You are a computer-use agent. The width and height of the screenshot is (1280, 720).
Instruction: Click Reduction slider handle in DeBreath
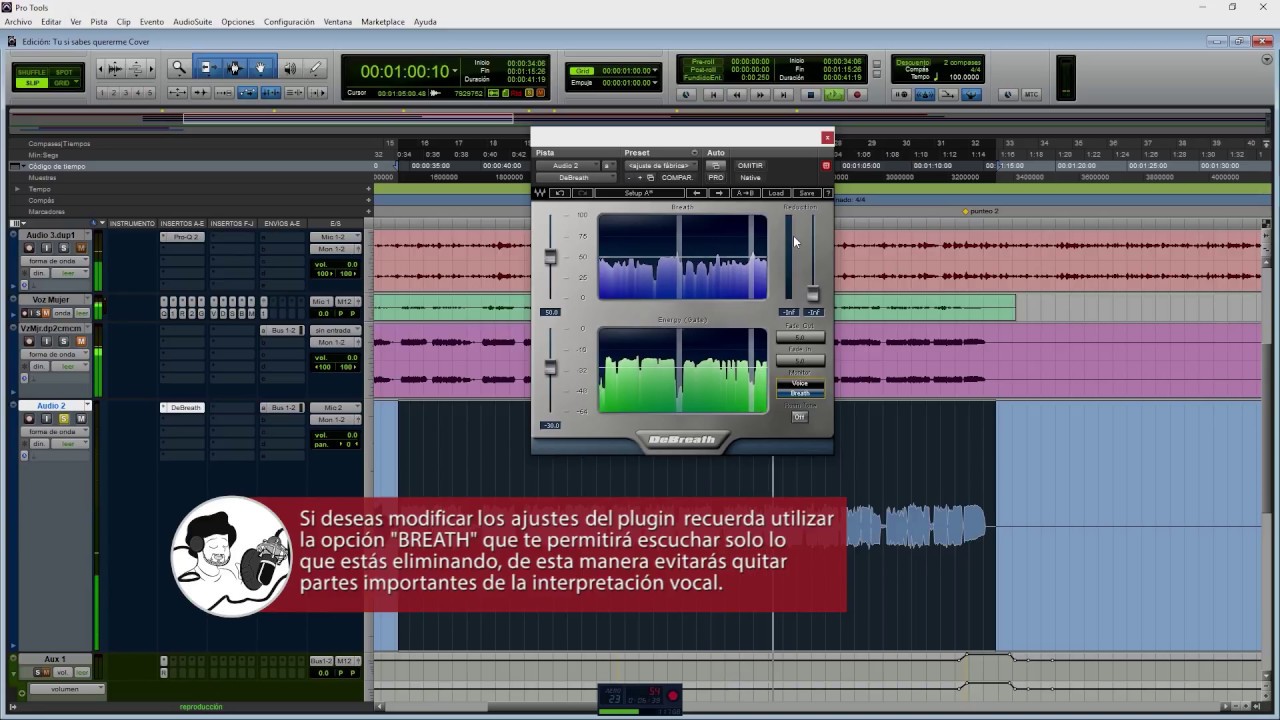[x=813, y=294]
